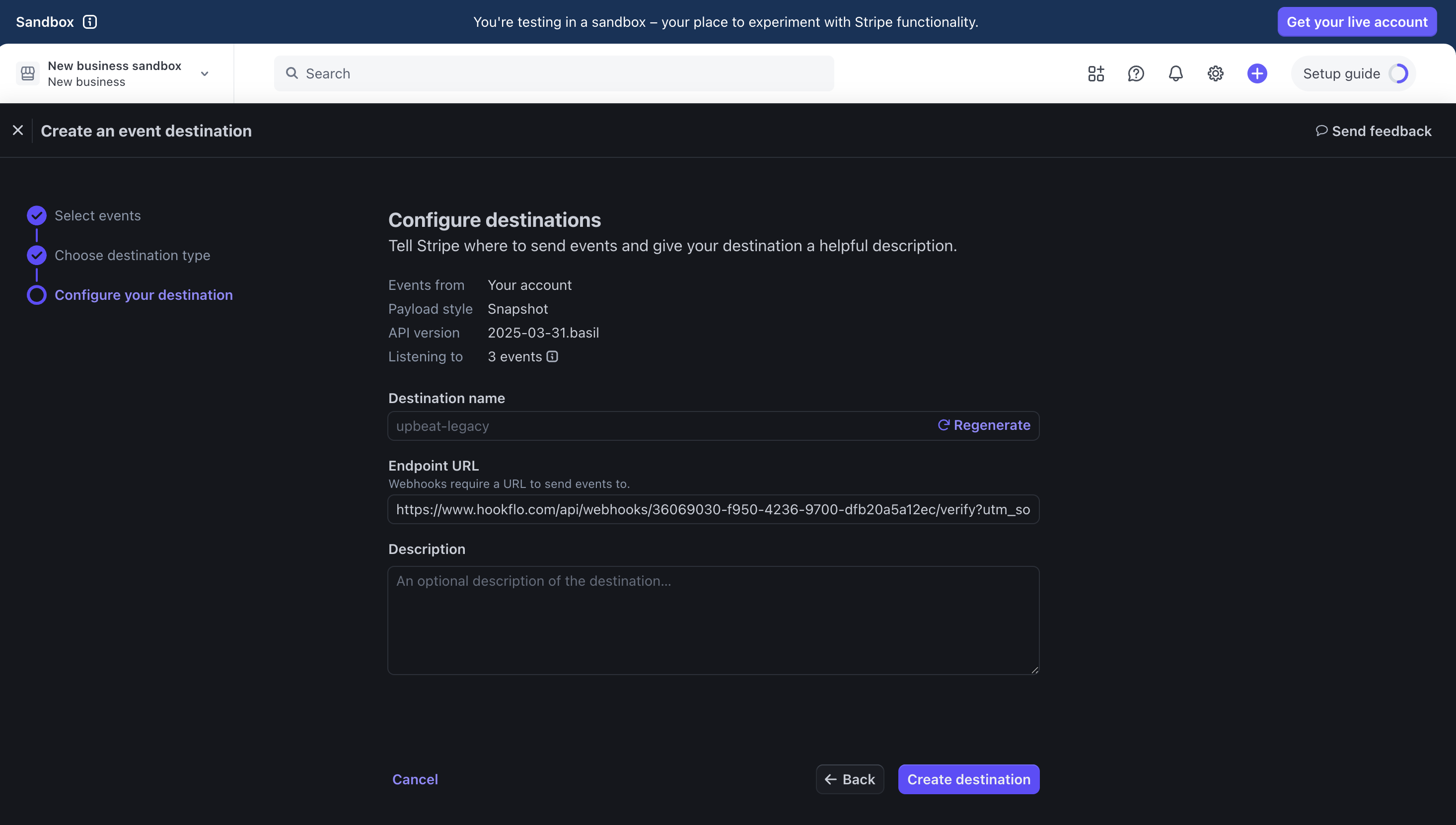Select Configure your destination step

click(x=144, y=295)
